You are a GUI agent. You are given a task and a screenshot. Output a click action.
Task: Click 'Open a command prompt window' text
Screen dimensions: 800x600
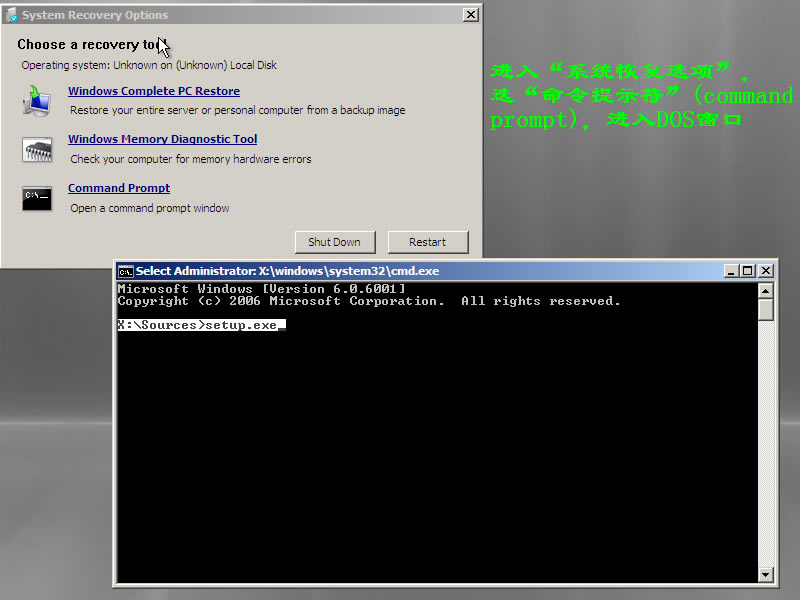[149, 208]
